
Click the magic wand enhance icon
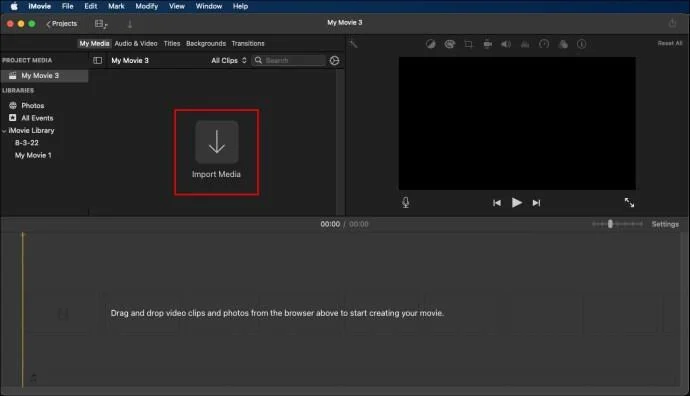pyautogui.click(x=353, y=44)
